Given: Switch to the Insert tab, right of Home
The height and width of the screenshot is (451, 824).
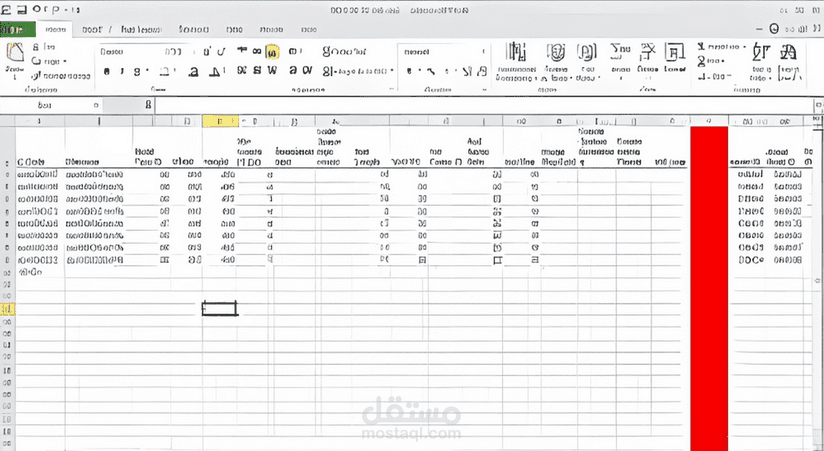Looking at the screenshot, I should point(92,29).
